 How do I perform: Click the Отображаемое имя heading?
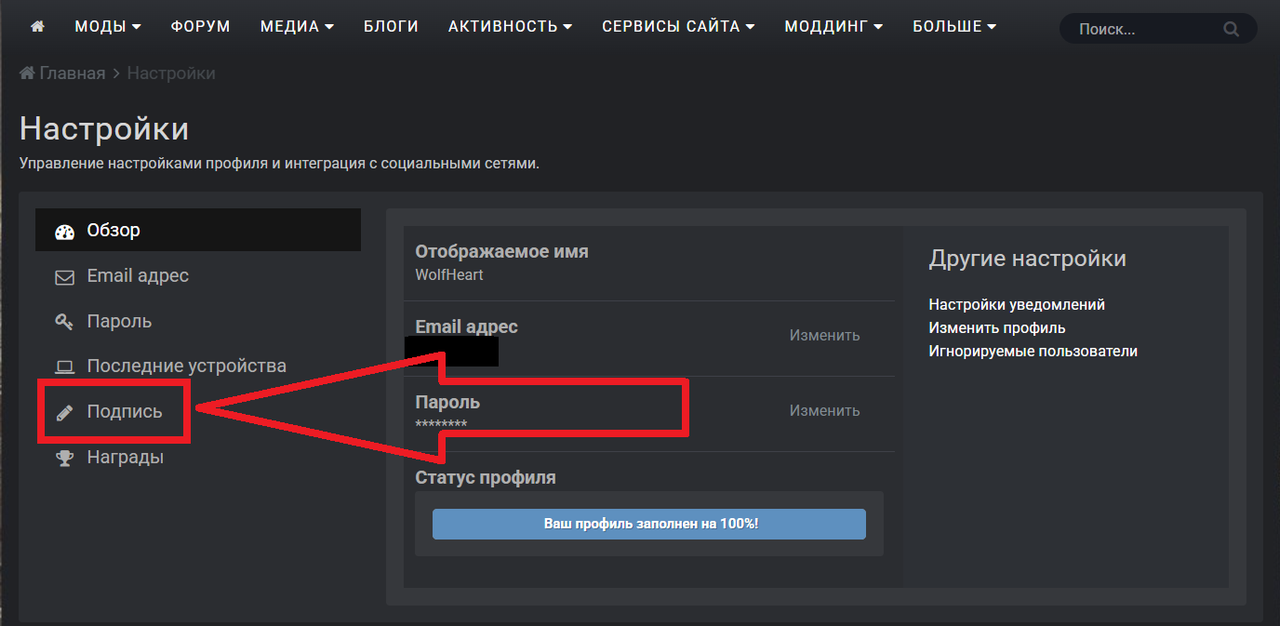pos(502,252)
